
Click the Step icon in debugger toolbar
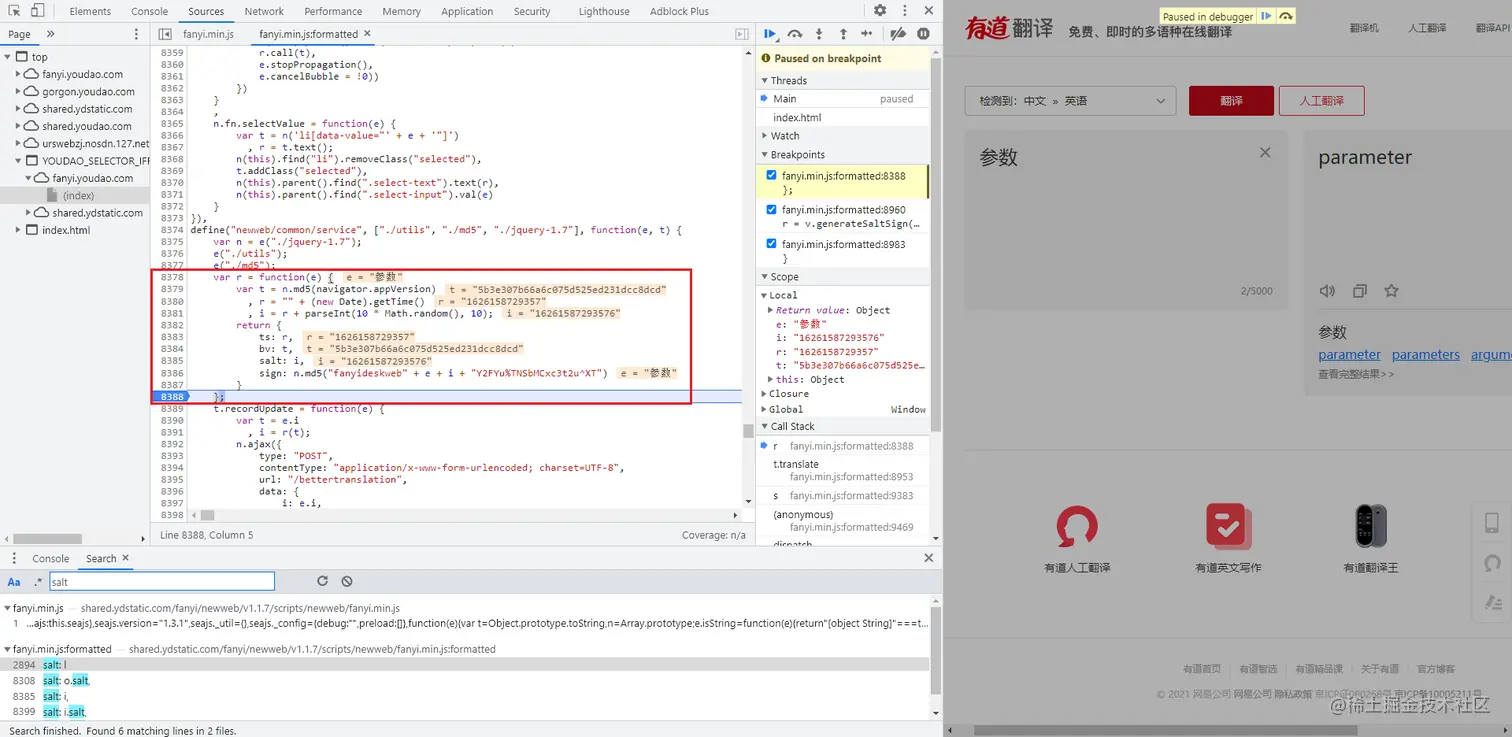(867, 34)
